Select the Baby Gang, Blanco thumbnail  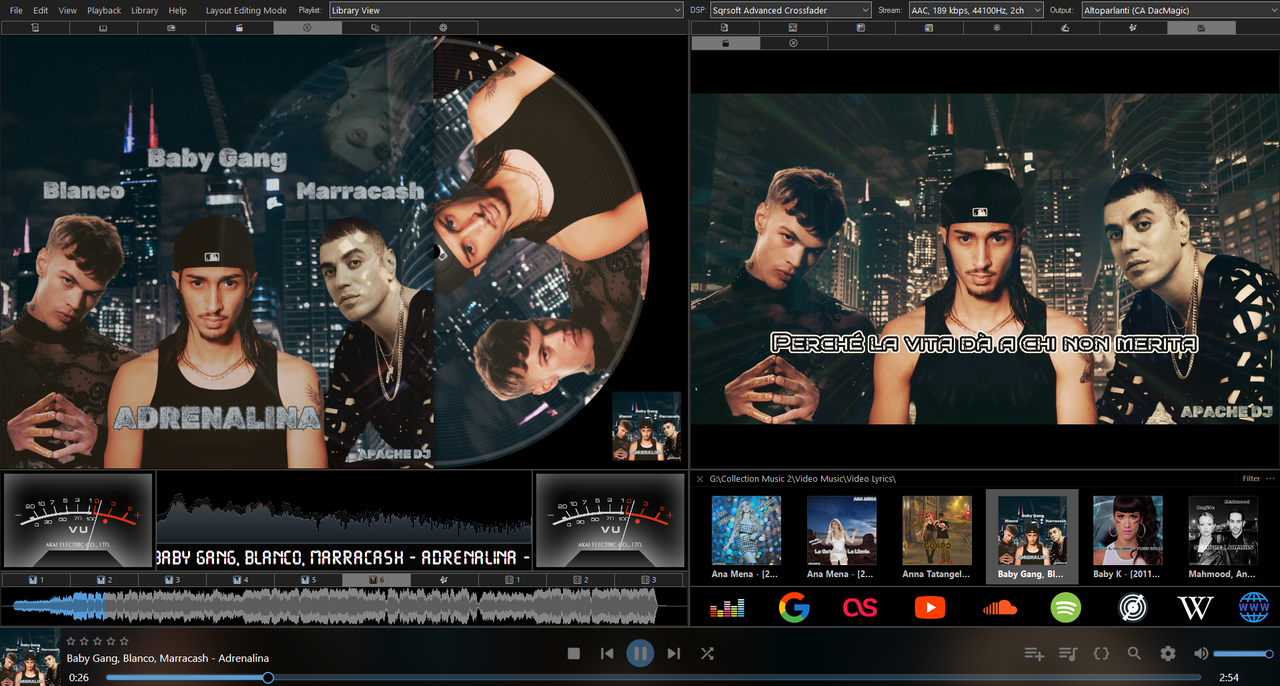1032,537
